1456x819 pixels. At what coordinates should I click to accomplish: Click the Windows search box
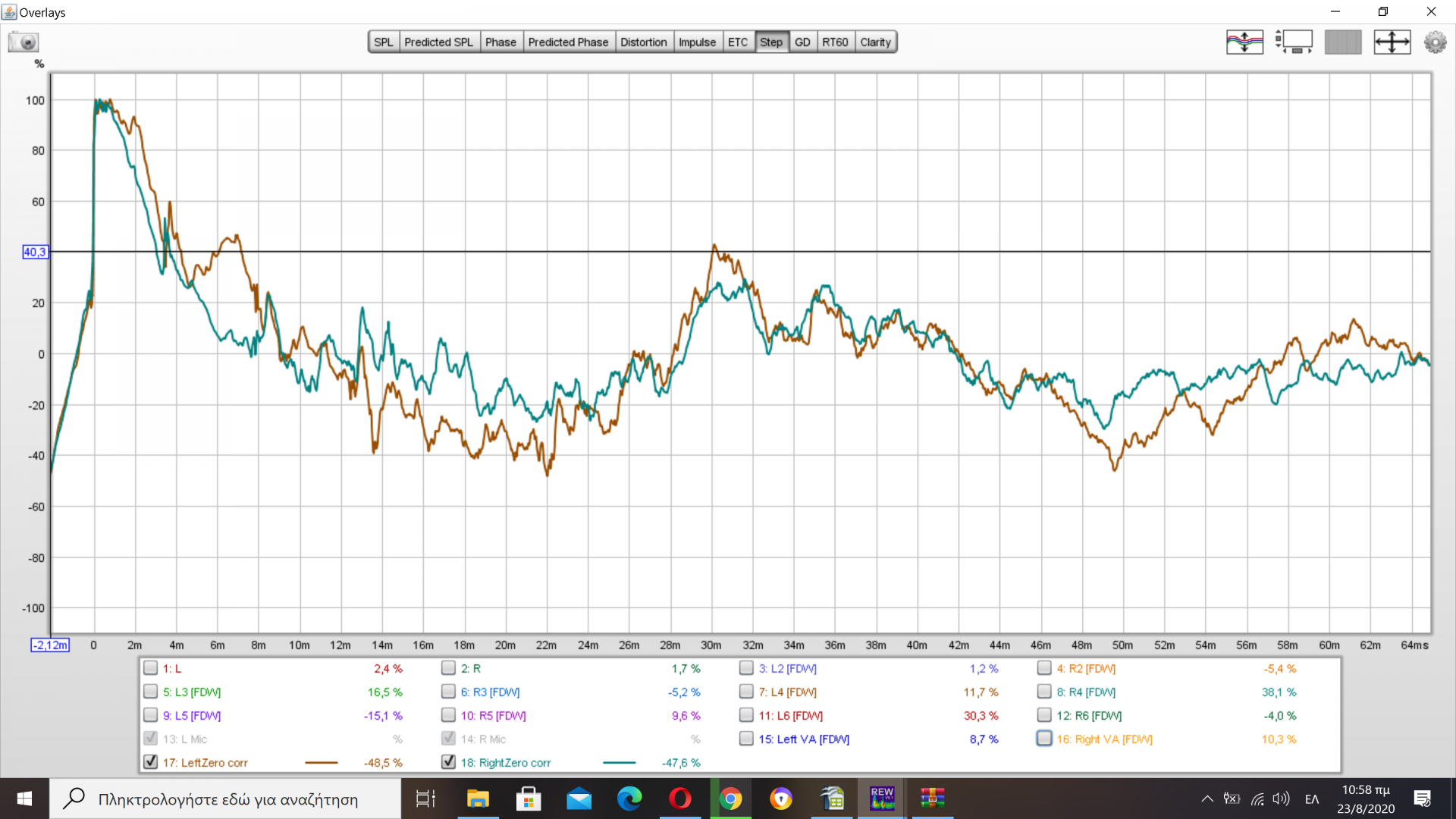pos(225,799)
